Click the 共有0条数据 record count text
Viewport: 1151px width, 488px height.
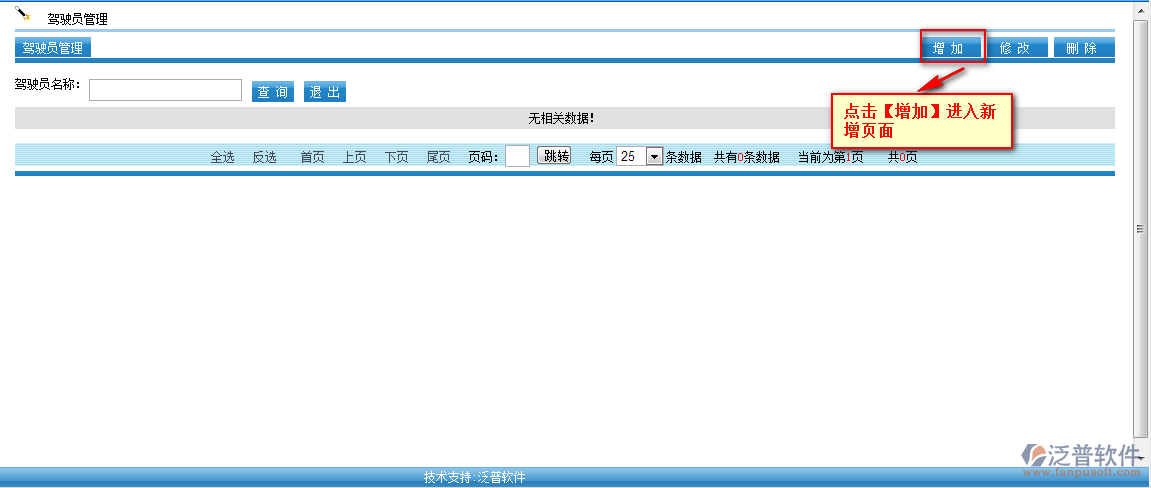(x=747, y=157)
